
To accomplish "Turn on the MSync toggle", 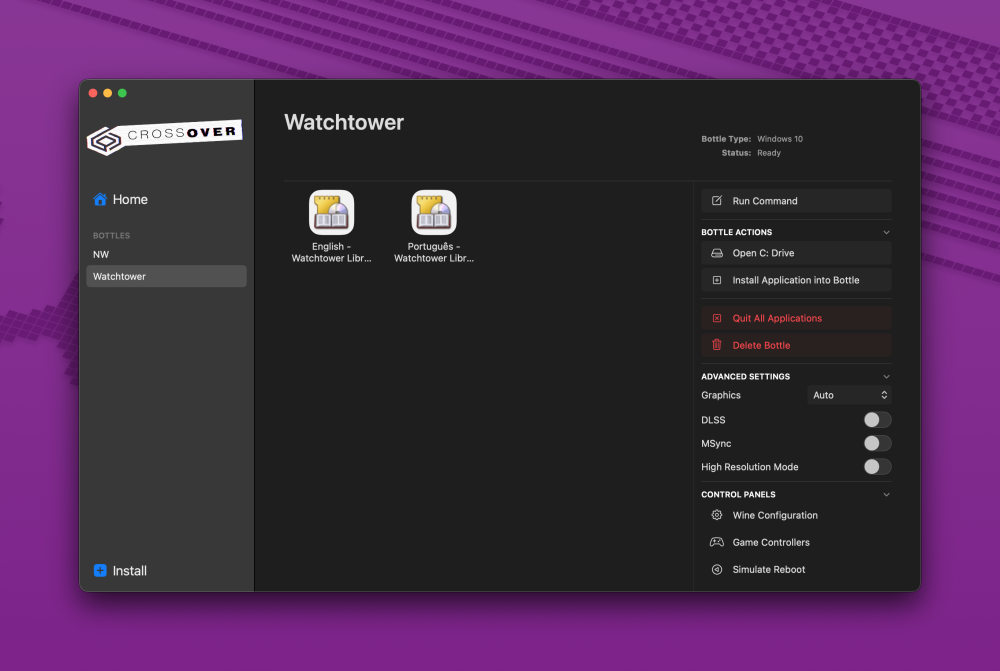I will pos(877,443).
